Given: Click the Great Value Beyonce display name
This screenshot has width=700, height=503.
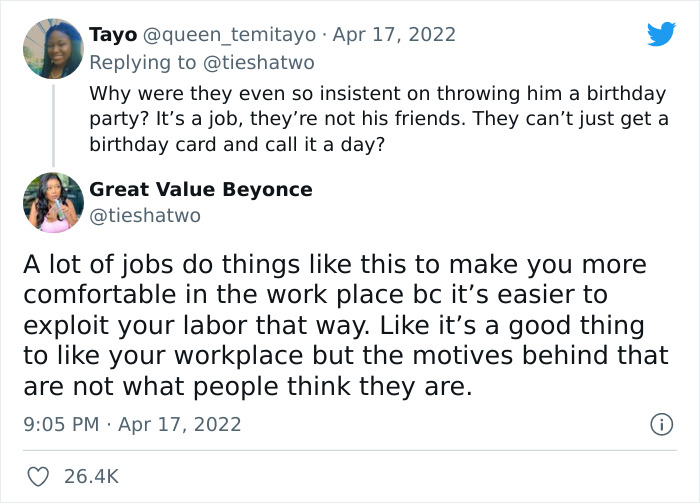Looking at the screenshot, I should 200,189.
